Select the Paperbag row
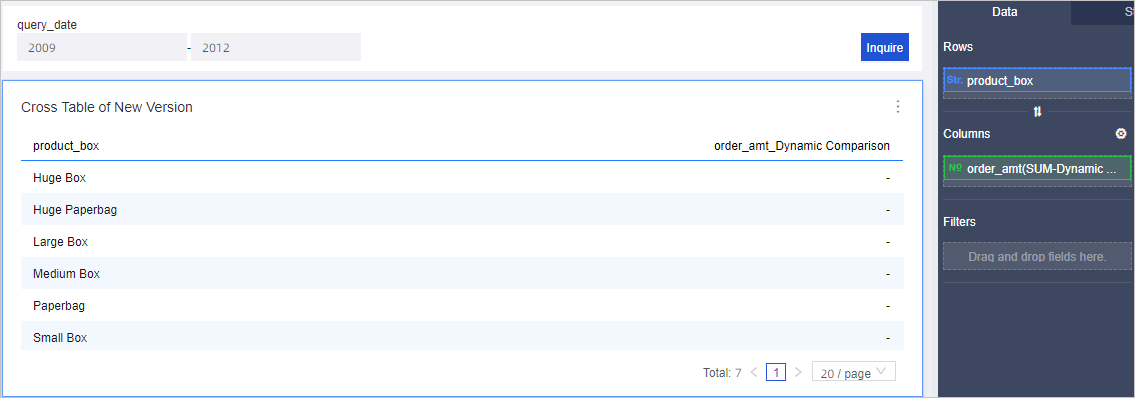The image size is (1135, 398). click(462, 305)
